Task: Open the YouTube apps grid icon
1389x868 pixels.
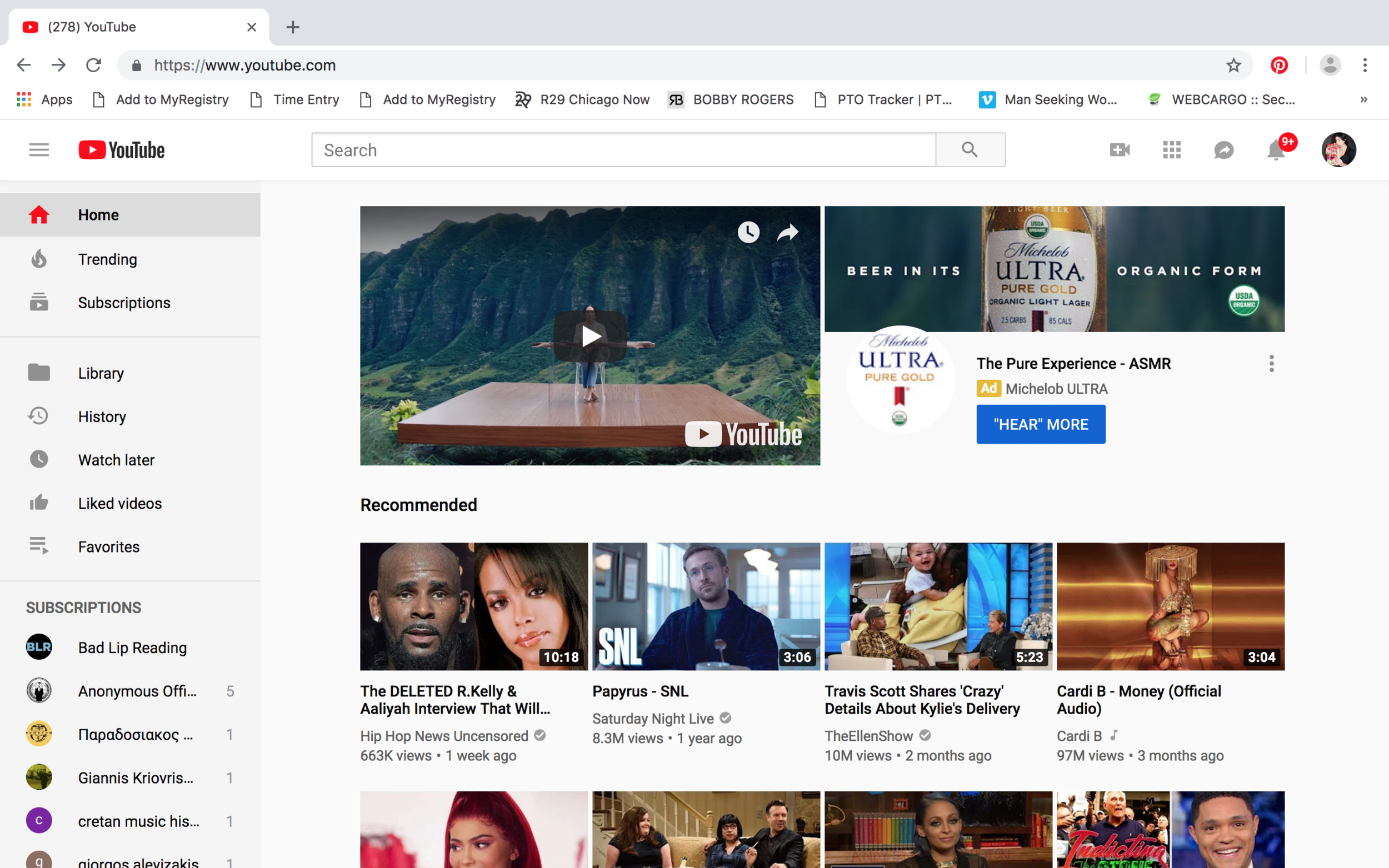Action: coord(1171,150)
